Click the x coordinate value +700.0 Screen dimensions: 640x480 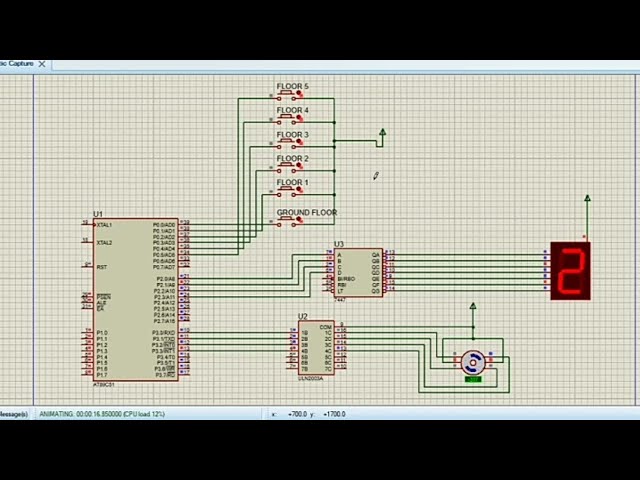[297, 414]
